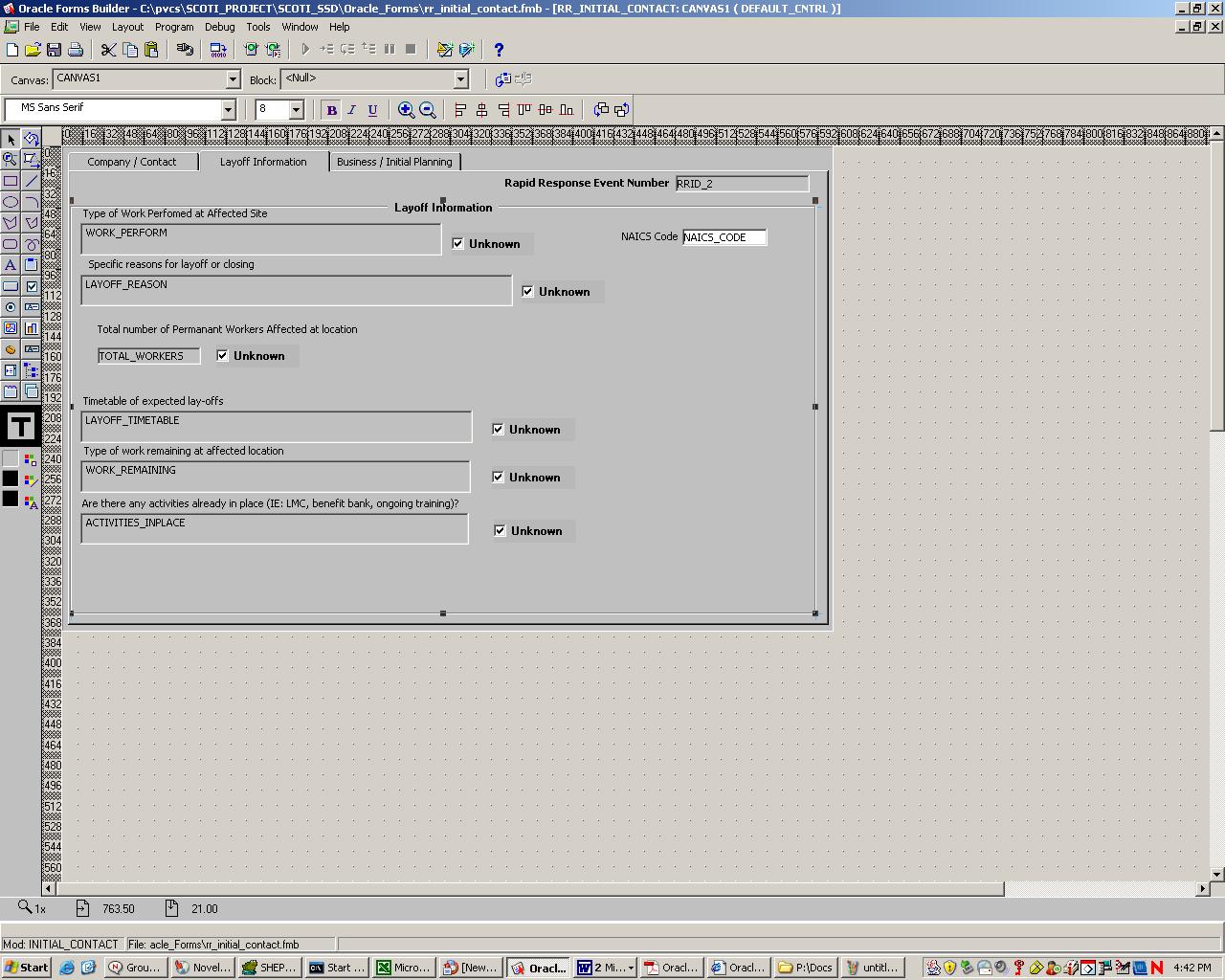Open help with the question mark icon
This screenshot has height=980, width=1225.
[499, 50]
